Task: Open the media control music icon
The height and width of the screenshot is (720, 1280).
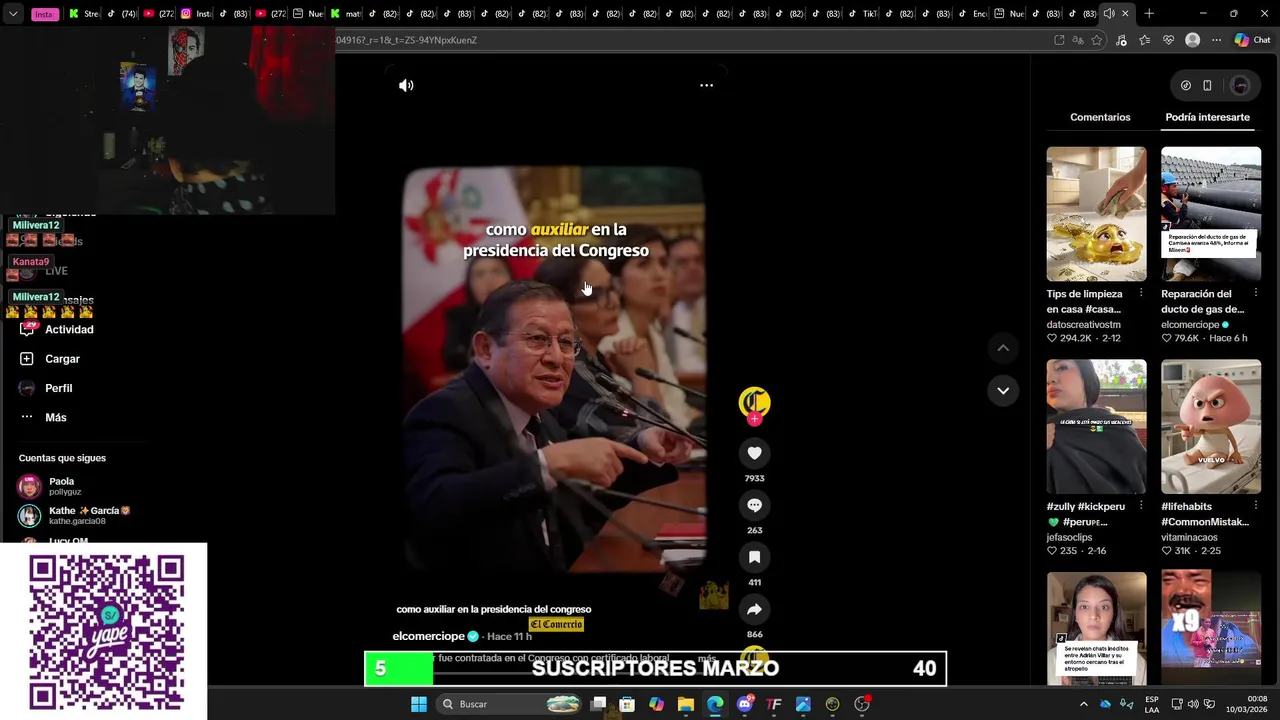Action: coord(1121,40)
